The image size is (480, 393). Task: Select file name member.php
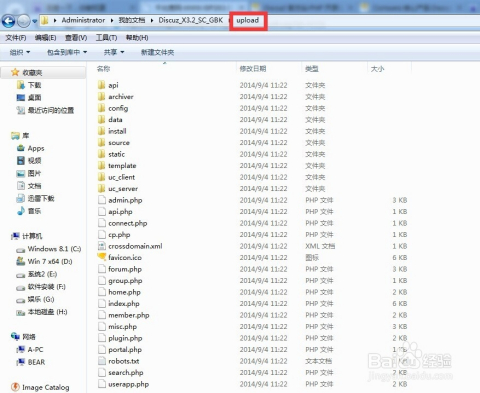(129, 315)
